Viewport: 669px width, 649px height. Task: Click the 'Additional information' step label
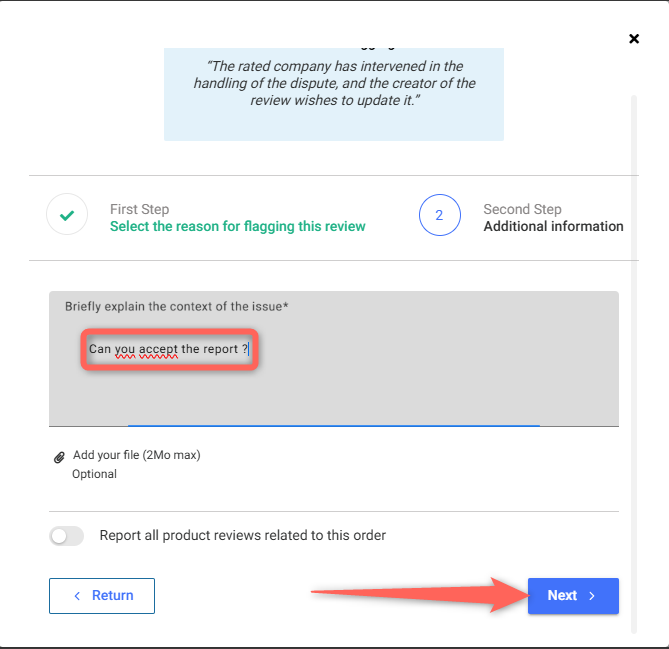click(x=553, y=226)
